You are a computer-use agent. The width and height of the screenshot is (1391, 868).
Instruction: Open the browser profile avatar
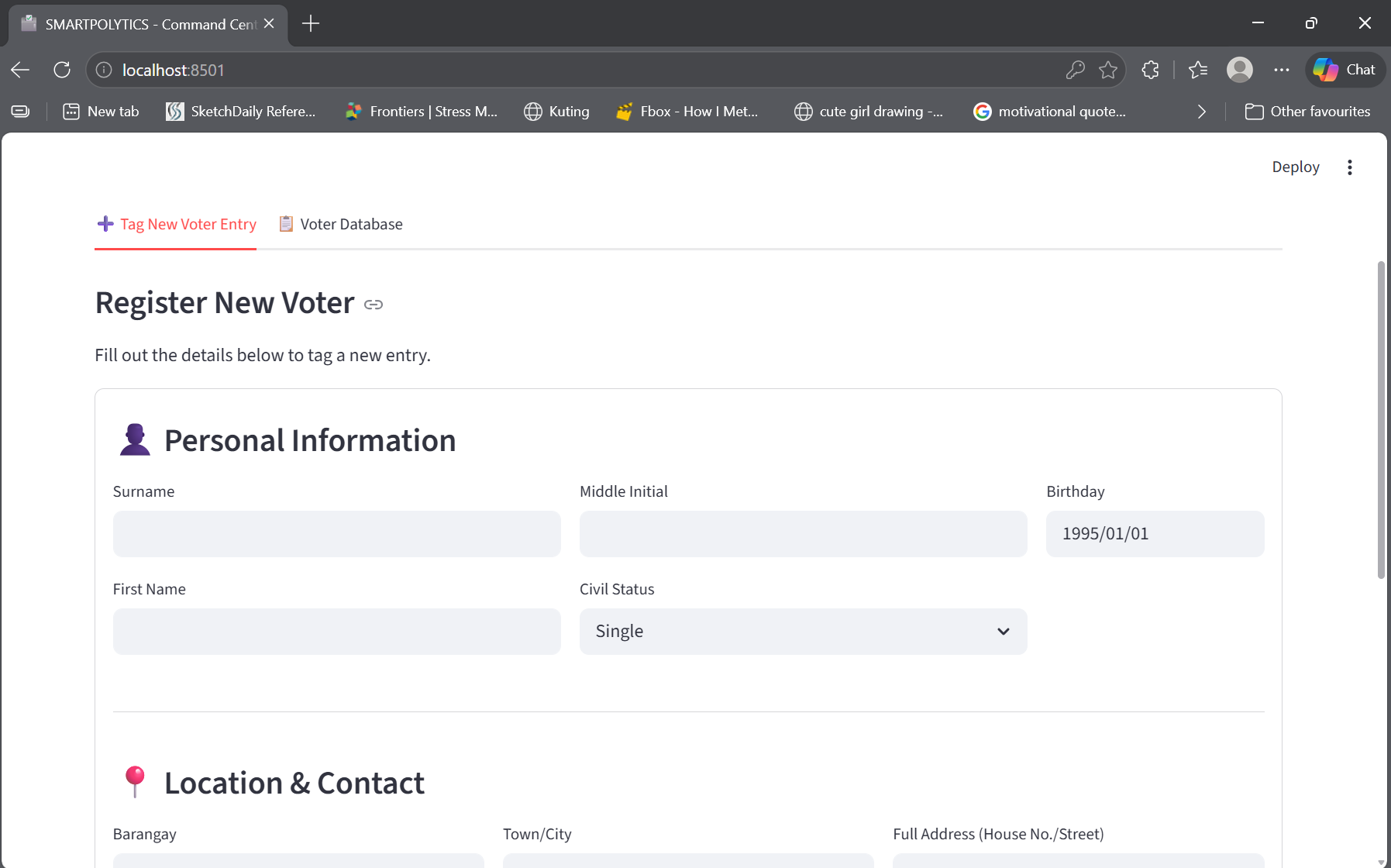click(1239, 70)
